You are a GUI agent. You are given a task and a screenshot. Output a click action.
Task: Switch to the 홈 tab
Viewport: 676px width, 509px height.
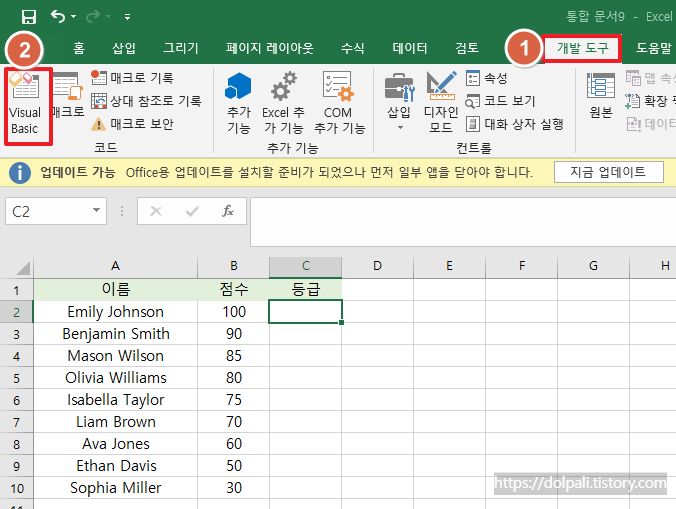tap(79, 48)
